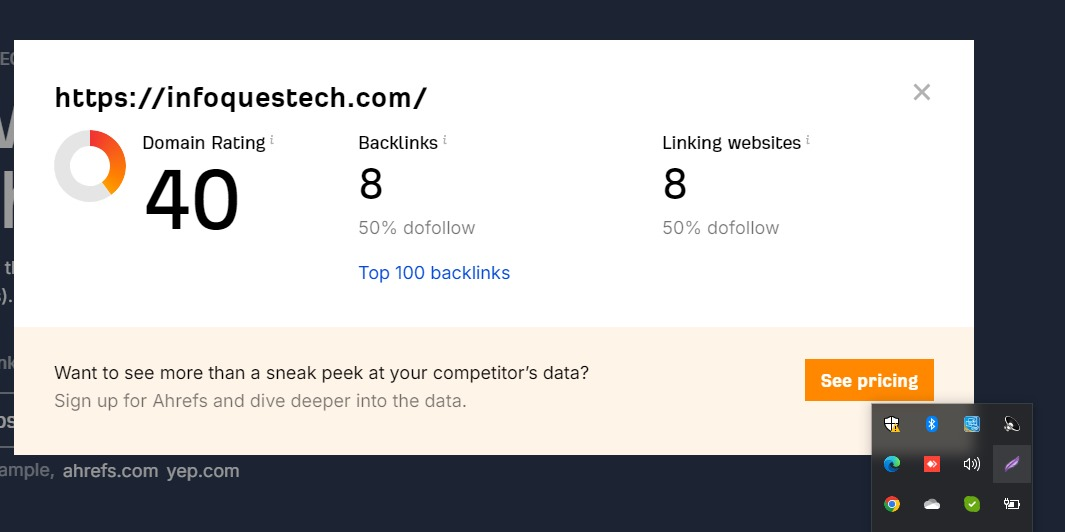1065x532 pixels.
Task: Open the OneDrive cloud tray icon
Action: point(932,504)
